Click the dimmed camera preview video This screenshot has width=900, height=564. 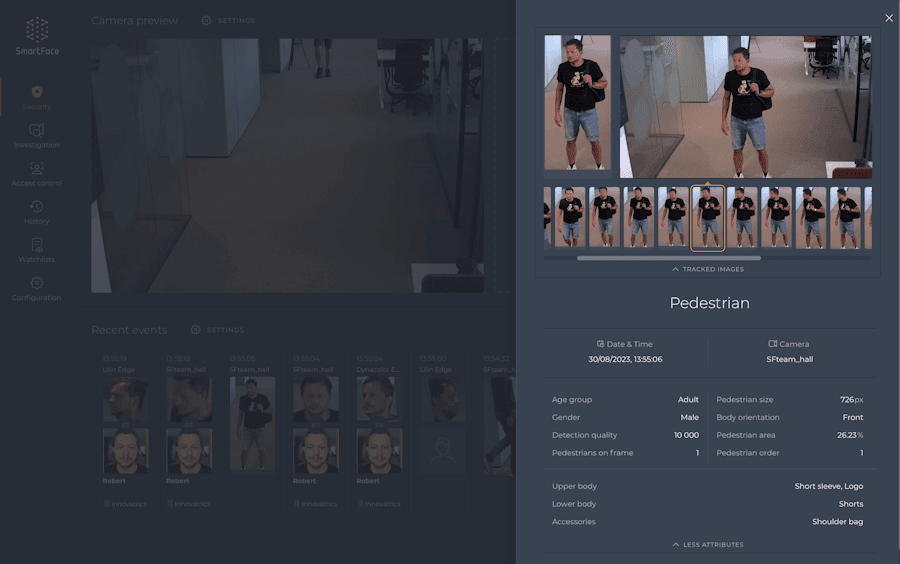tap(287, 166)
